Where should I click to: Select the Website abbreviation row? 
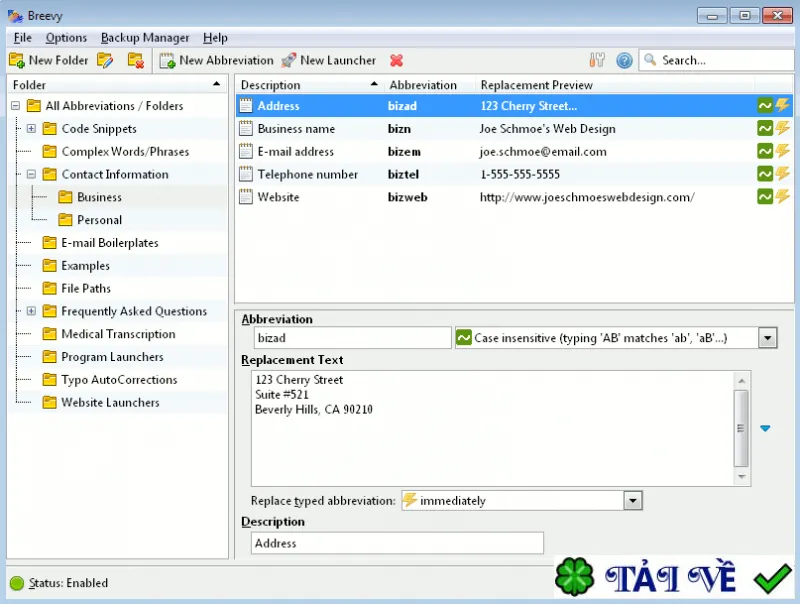(514, 197)
